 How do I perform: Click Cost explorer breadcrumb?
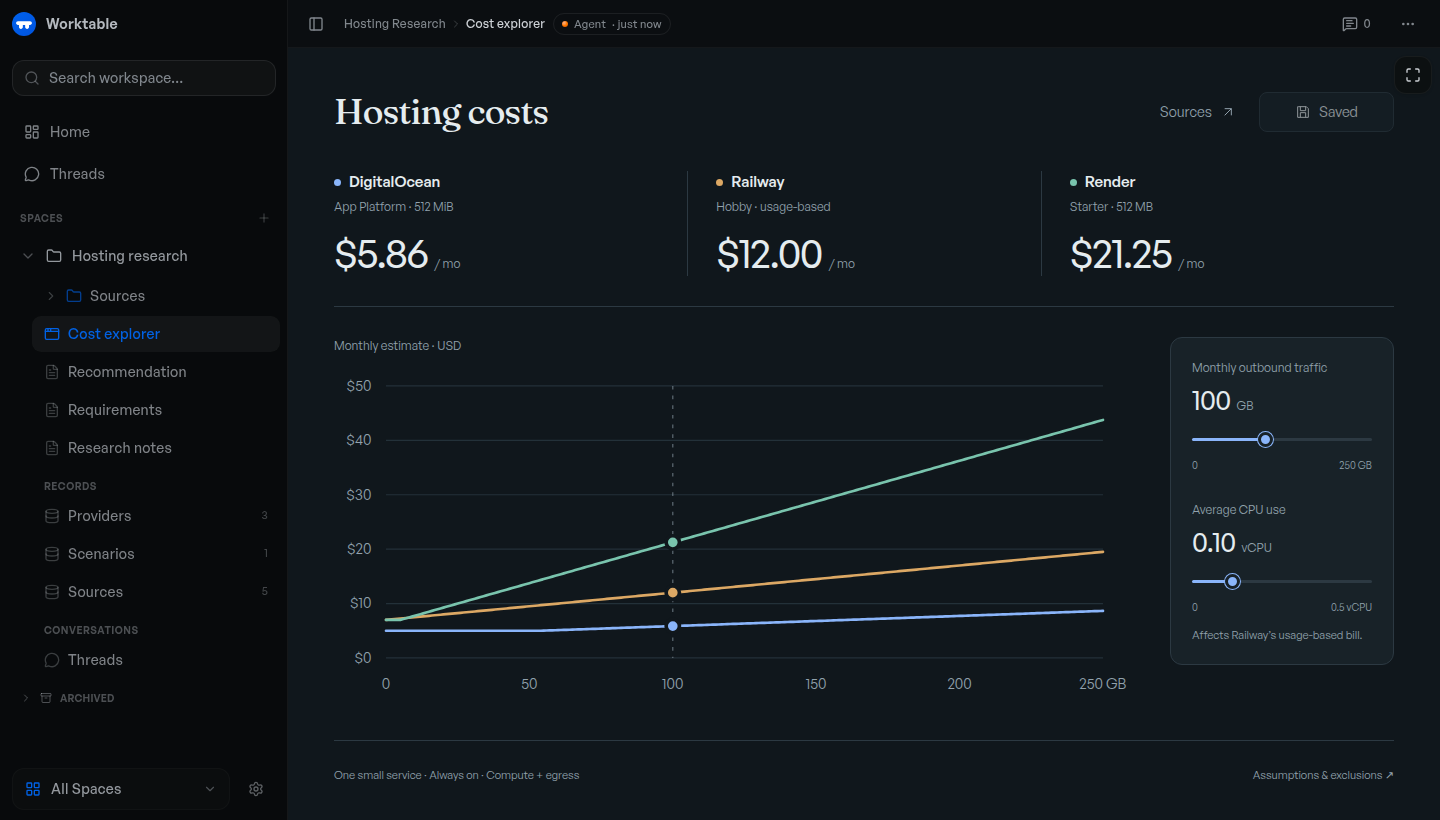point(505,24)
